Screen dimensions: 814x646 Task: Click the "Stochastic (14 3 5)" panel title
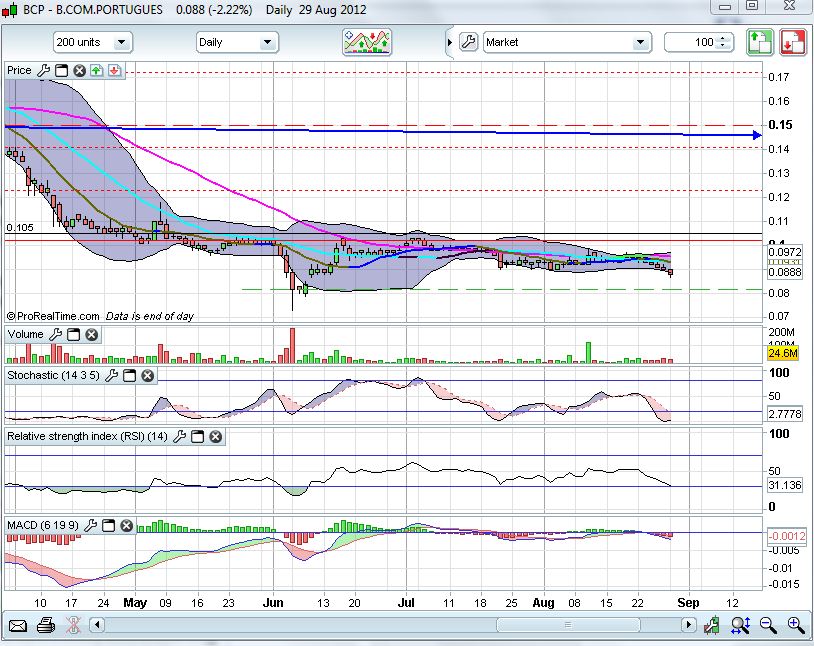53,375
